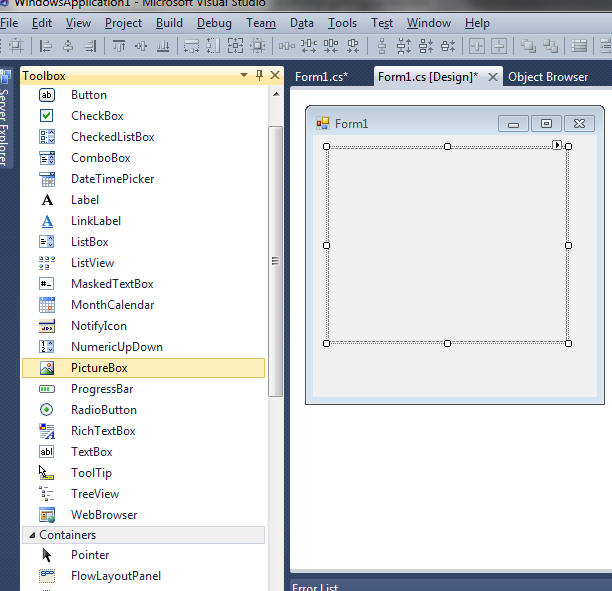The width and height of the screenshot is (612, 591).
Task: Choose the MonthCalendar control icon
Action: tap(47, 305)
